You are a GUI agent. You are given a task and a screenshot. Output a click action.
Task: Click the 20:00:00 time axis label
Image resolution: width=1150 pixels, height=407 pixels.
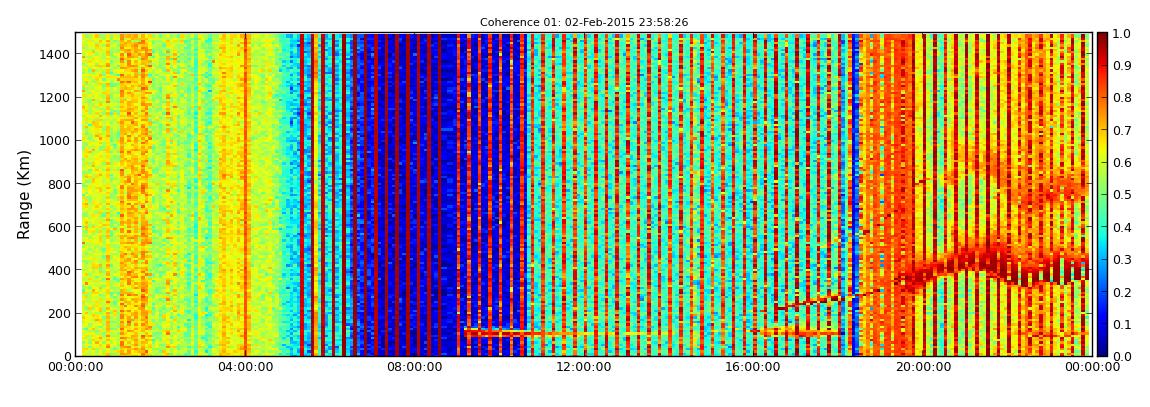[x=921, y=367]
